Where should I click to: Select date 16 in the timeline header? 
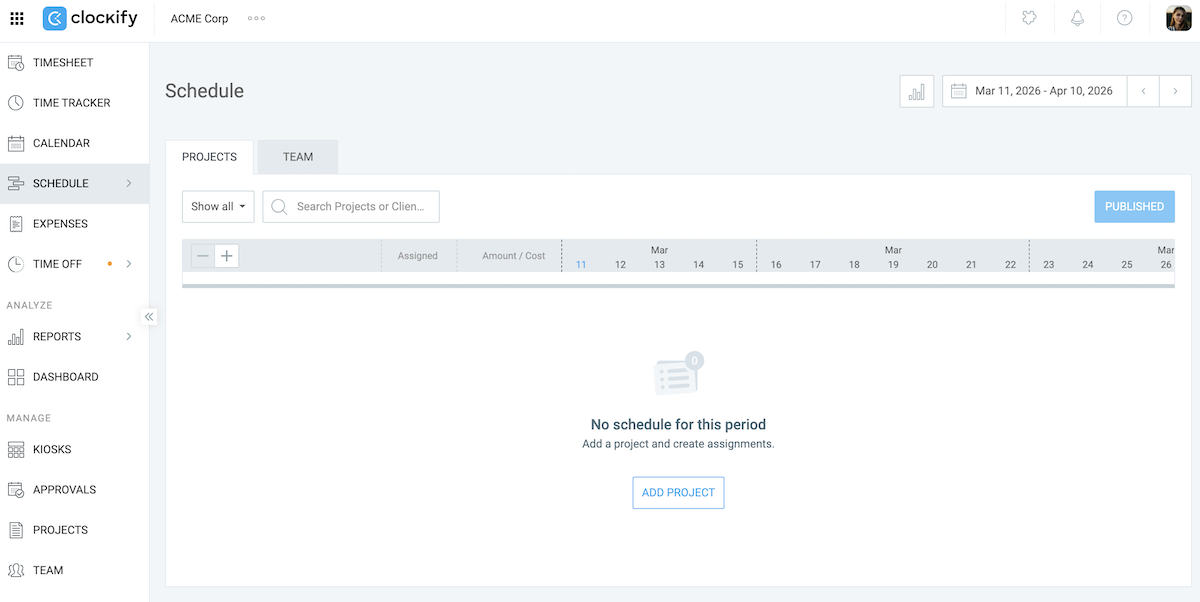coord(776,264)
